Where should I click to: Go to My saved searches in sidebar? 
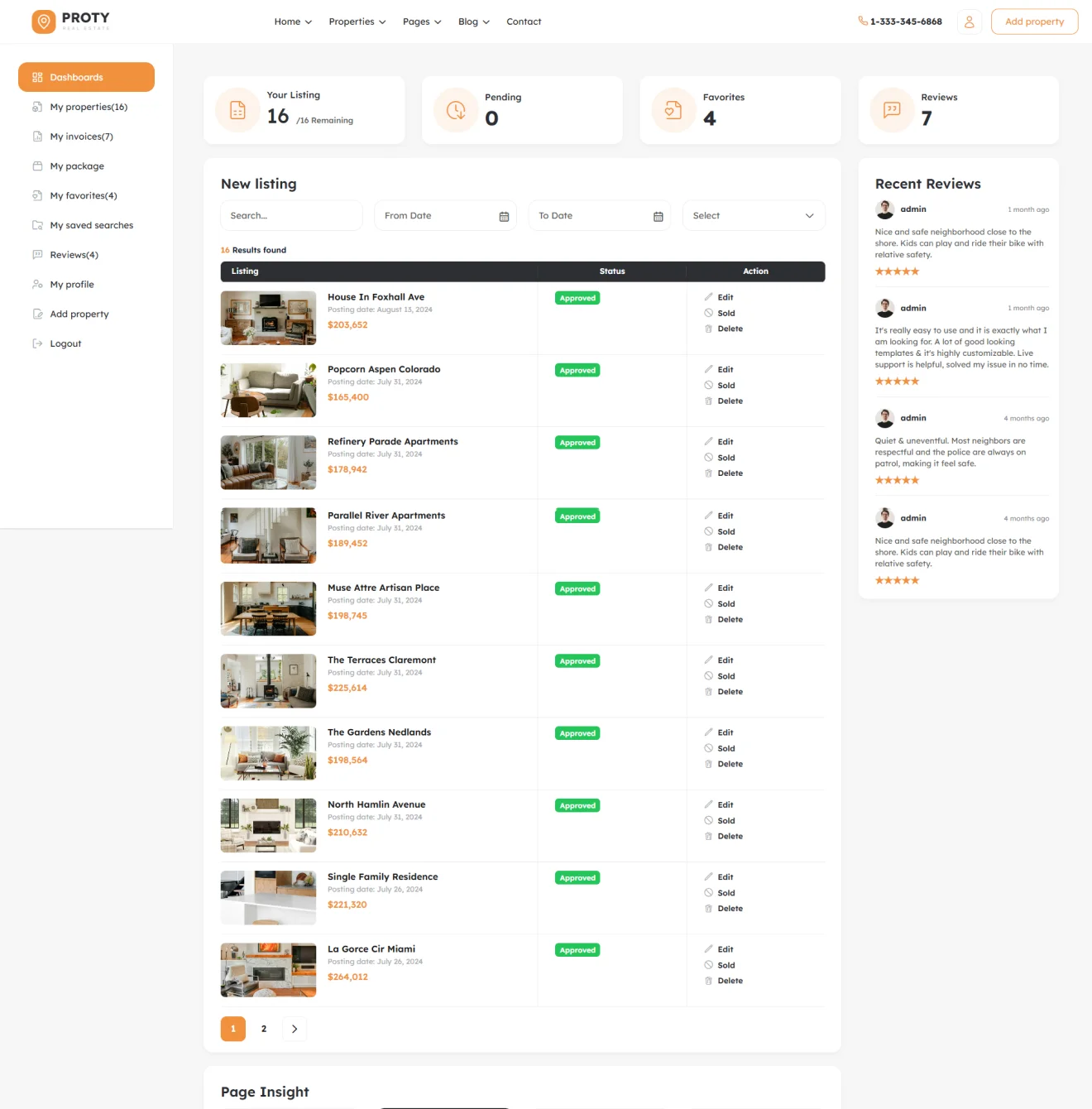pyautogui.click(x=91, y=225)
